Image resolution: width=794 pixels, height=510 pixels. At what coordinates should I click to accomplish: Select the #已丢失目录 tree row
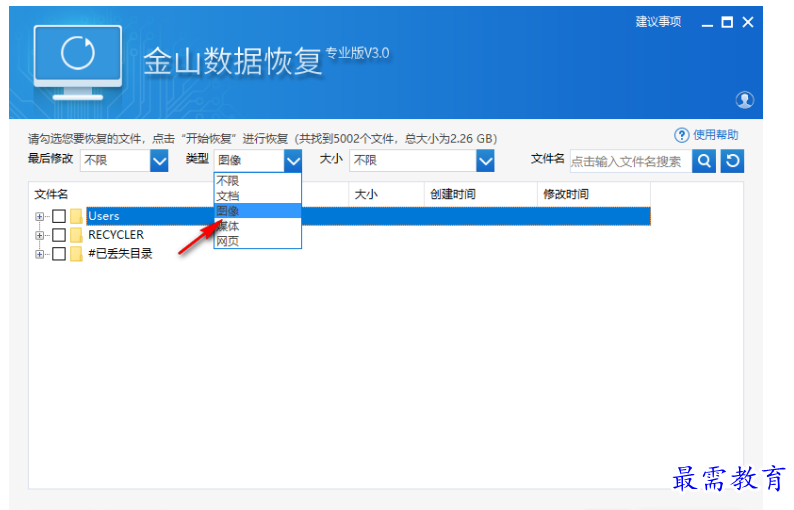coord(120,254)
